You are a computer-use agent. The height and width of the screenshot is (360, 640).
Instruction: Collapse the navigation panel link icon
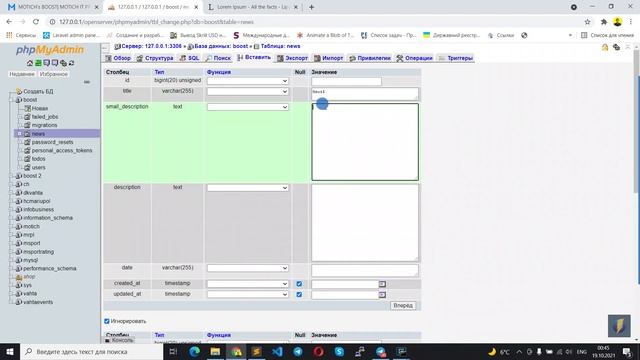click(x=87, y=82)
